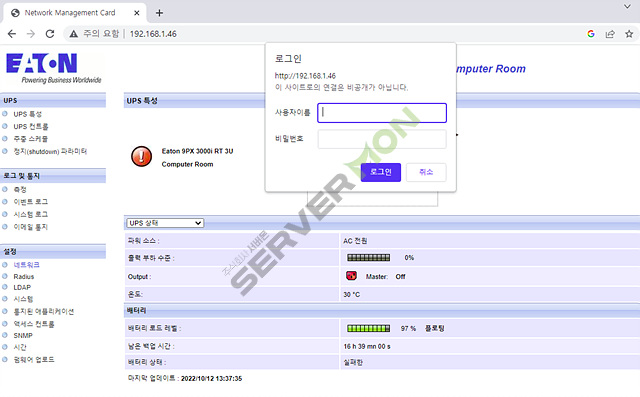Screen dimensions: 640x397
Task: Focus the 비밀번호 password field
Action: 382,139
